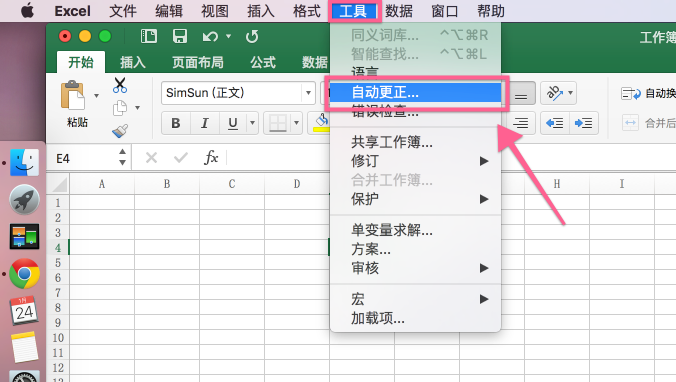Click the fx insert function icon
Image resolution: width=676 pixels, height=382 pixels.
point(211,158)
